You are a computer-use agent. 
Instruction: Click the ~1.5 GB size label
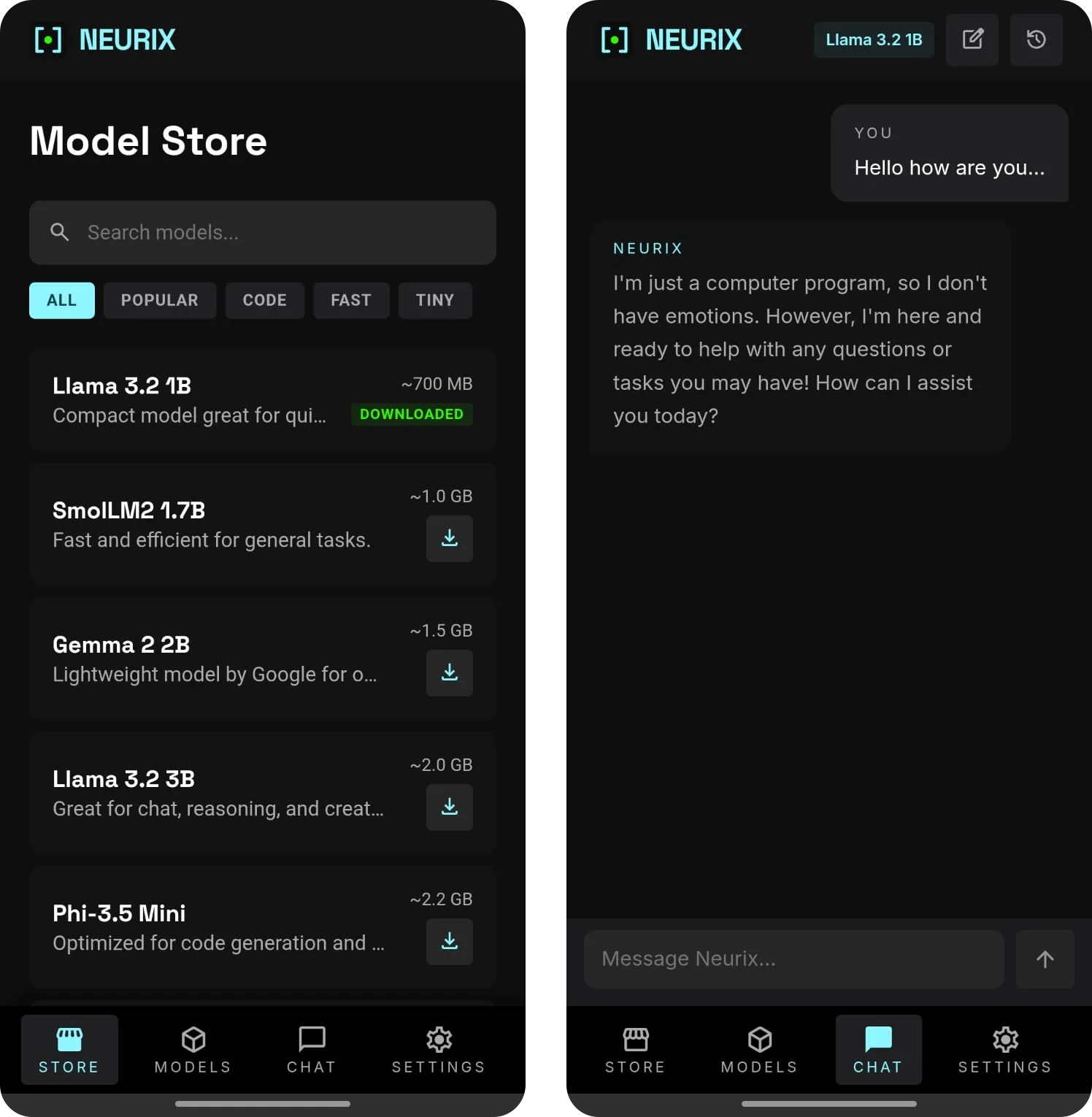441,631
